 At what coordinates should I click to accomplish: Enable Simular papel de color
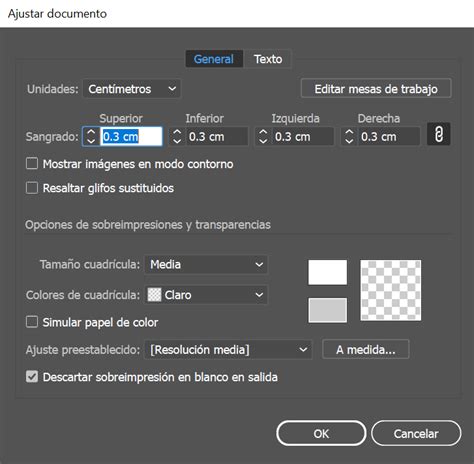[x=32, y=322]
